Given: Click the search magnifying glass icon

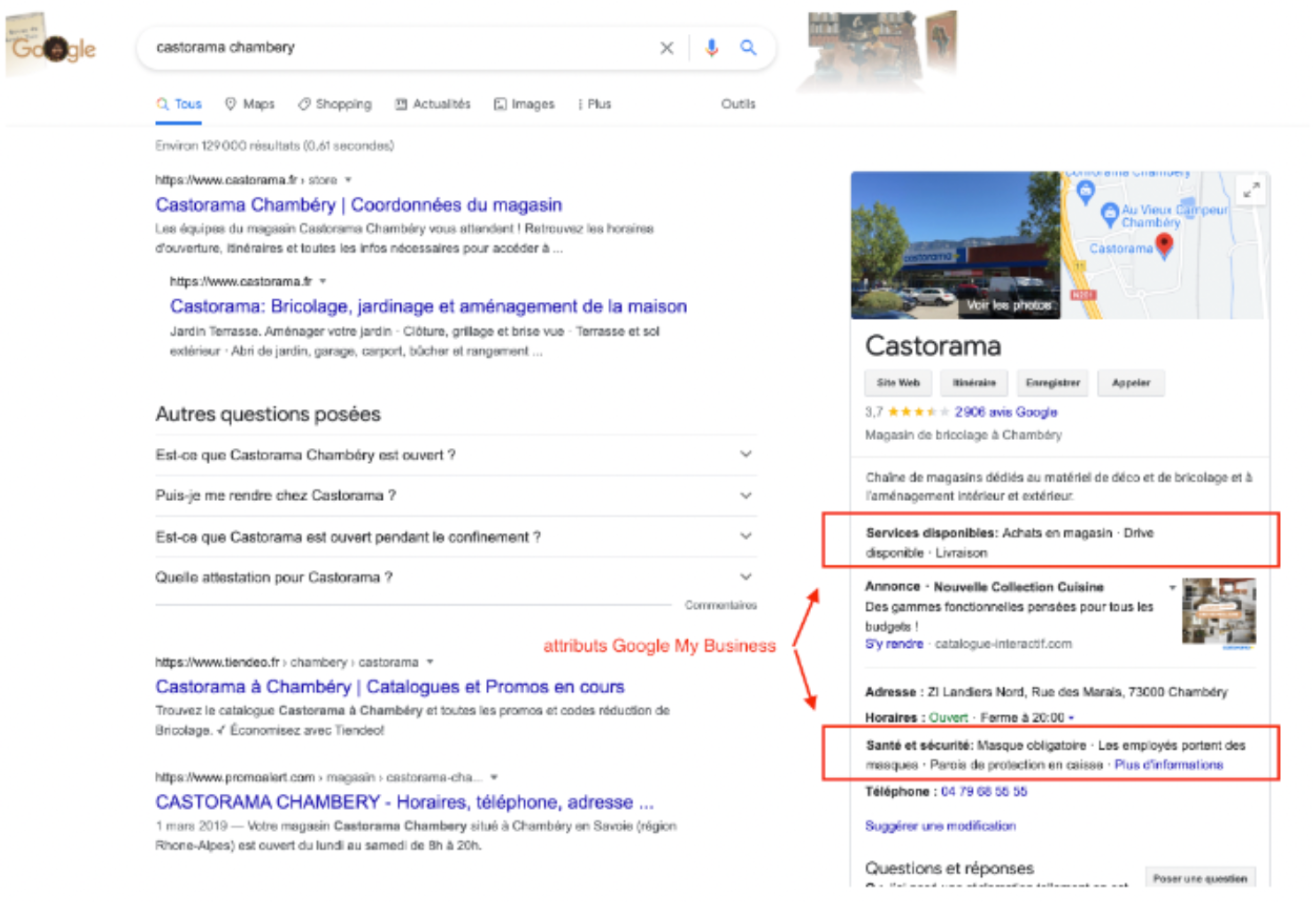Looking at the screenshot, I should [x=749, y=46].
